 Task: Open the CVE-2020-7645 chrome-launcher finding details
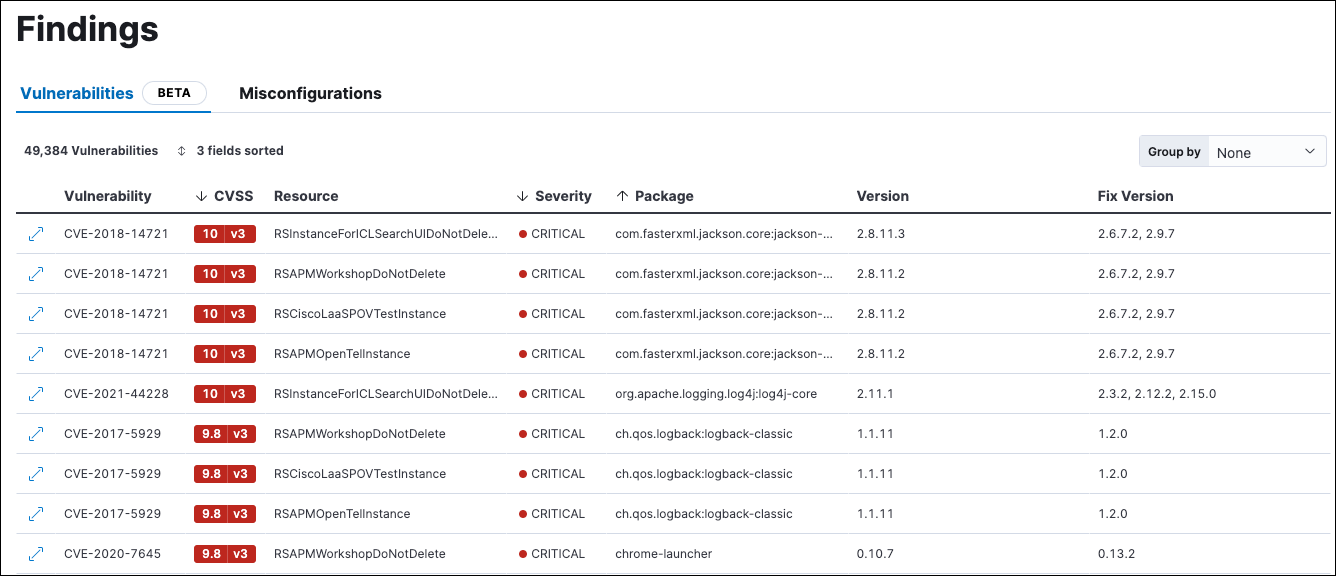[x=36, y=553]
